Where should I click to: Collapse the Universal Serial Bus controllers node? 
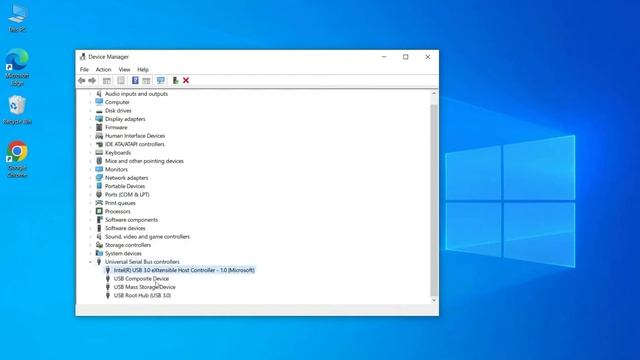pos(90,262)
